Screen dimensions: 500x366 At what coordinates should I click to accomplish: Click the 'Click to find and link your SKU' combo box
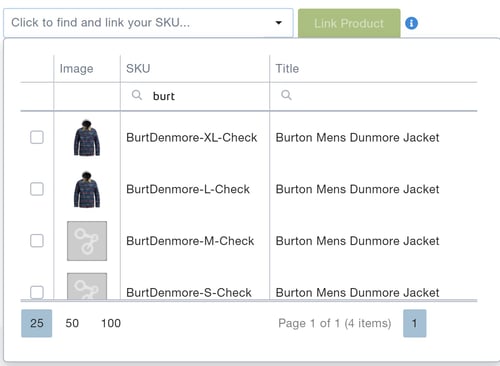click(148, 23)
